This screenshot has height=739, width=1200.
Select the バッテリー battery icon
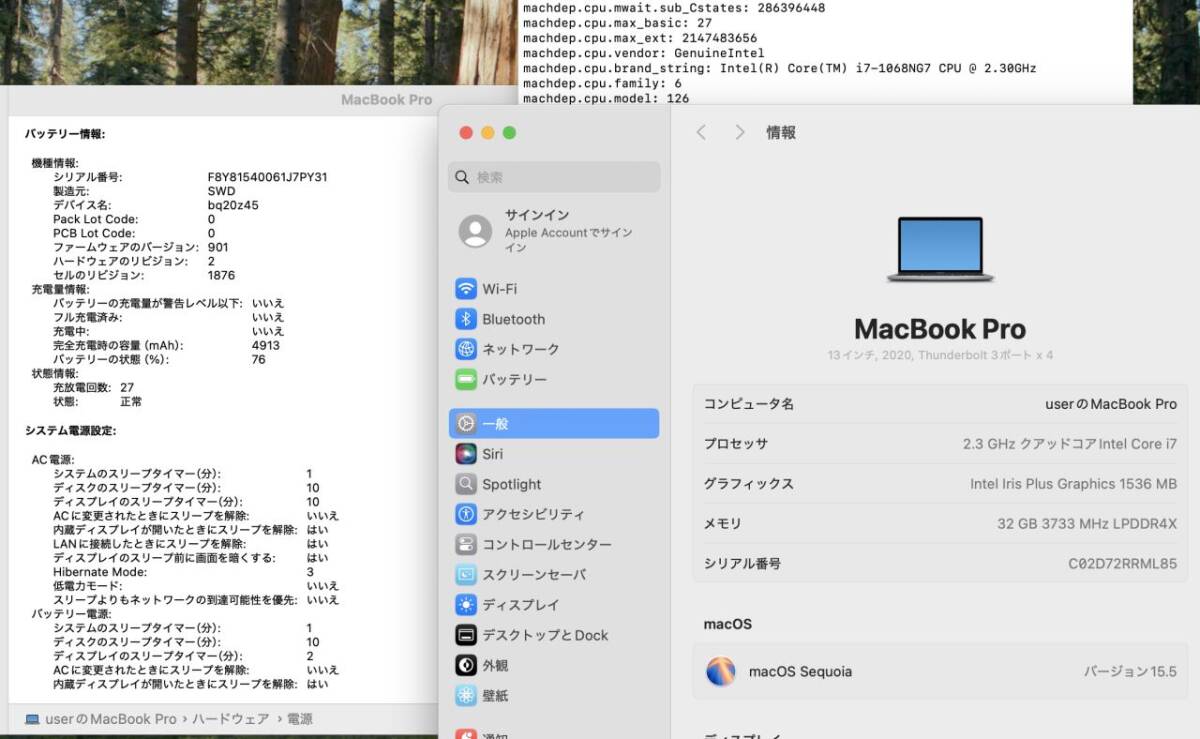pos(466,380)
